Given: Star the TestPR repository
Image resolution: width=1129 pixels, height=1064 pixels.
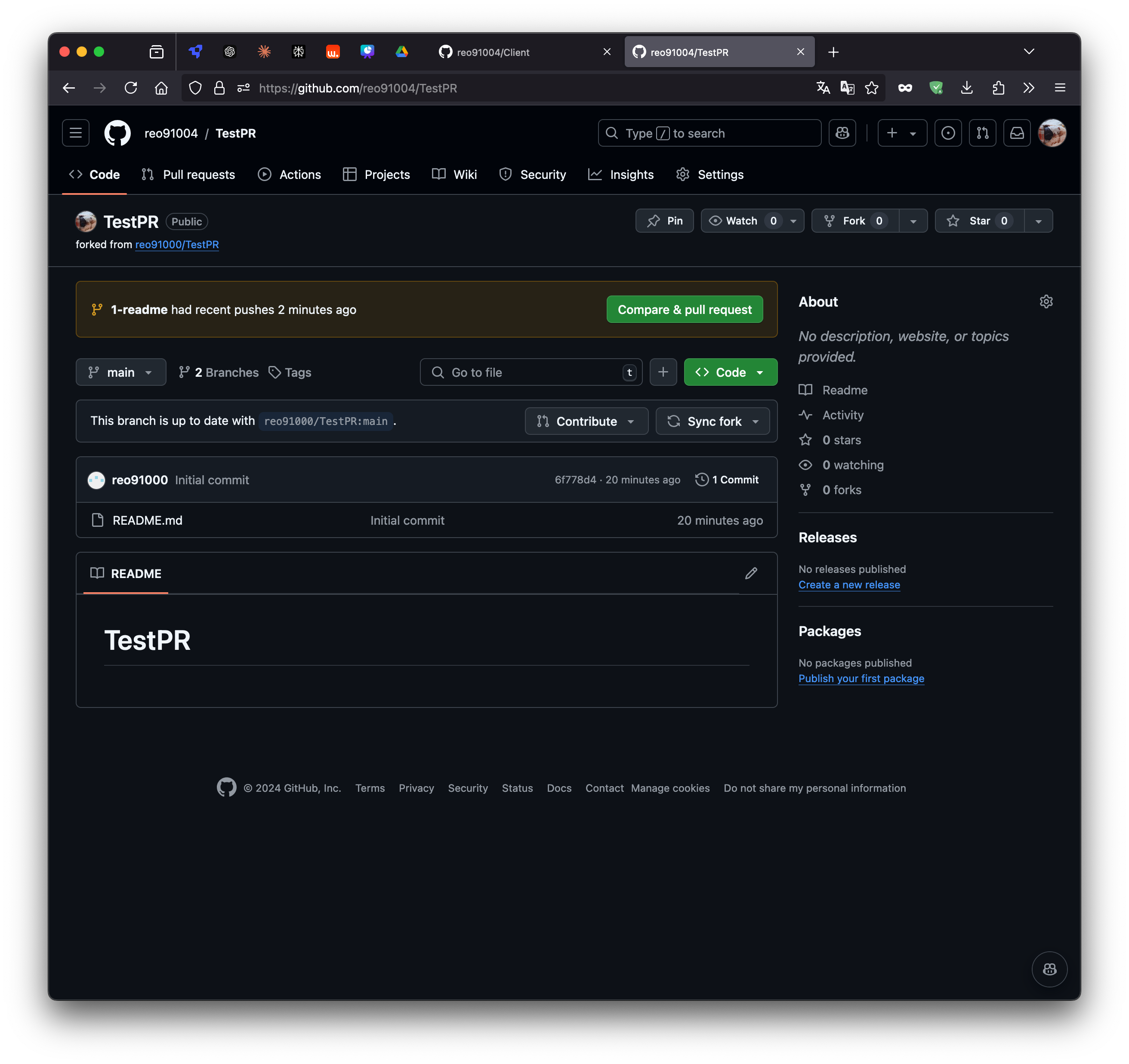Looking at the screenshot, I should (x=979, y=221).
